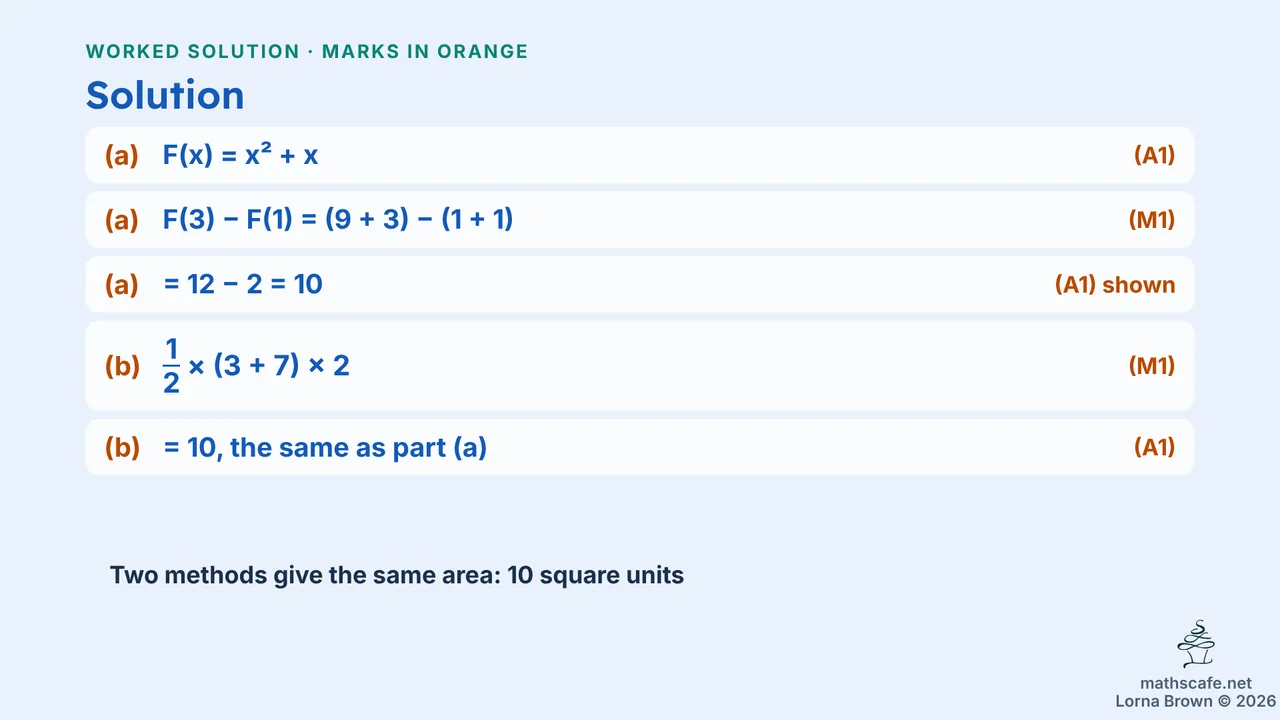Click the (a) label on the first row
The width and height of the screenshot is (1280, 720).
point(122,155)
